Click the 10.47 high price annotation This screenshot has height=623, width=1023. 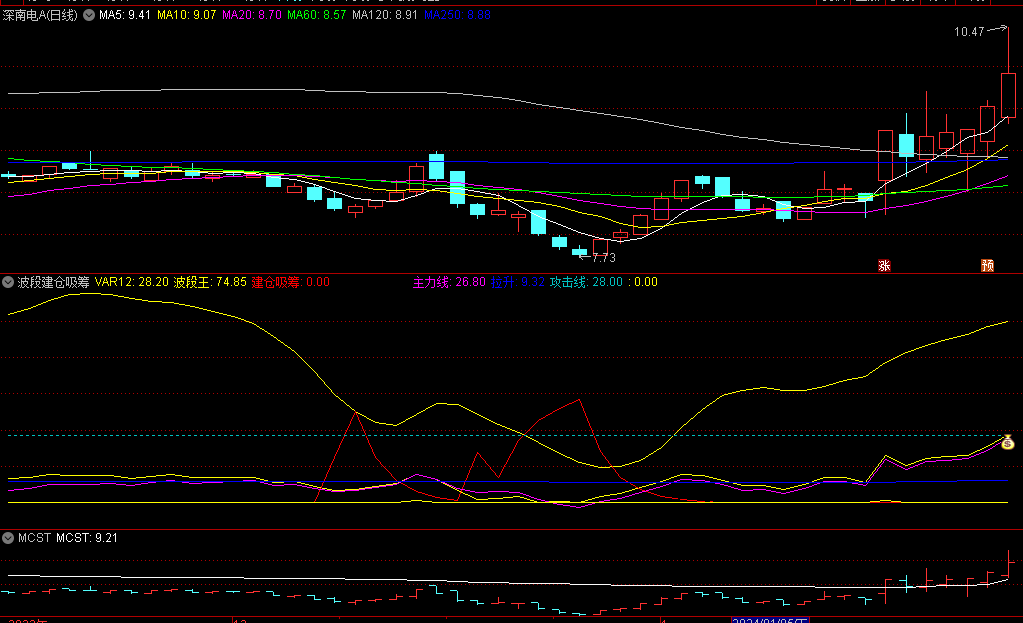pos(969,32)
